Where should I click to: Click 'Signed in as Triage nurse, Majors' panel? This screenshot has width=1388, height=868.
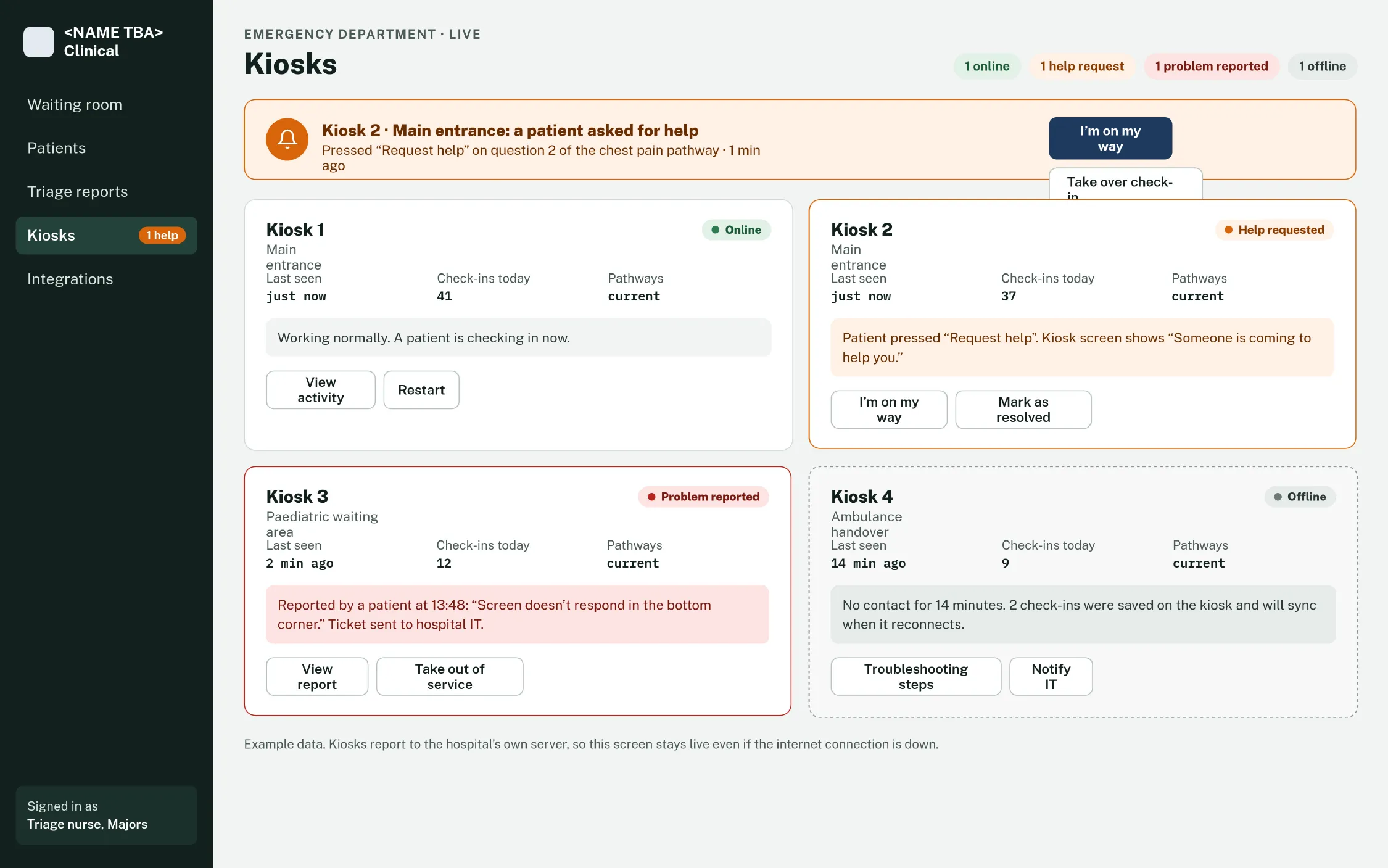point(106,816)
